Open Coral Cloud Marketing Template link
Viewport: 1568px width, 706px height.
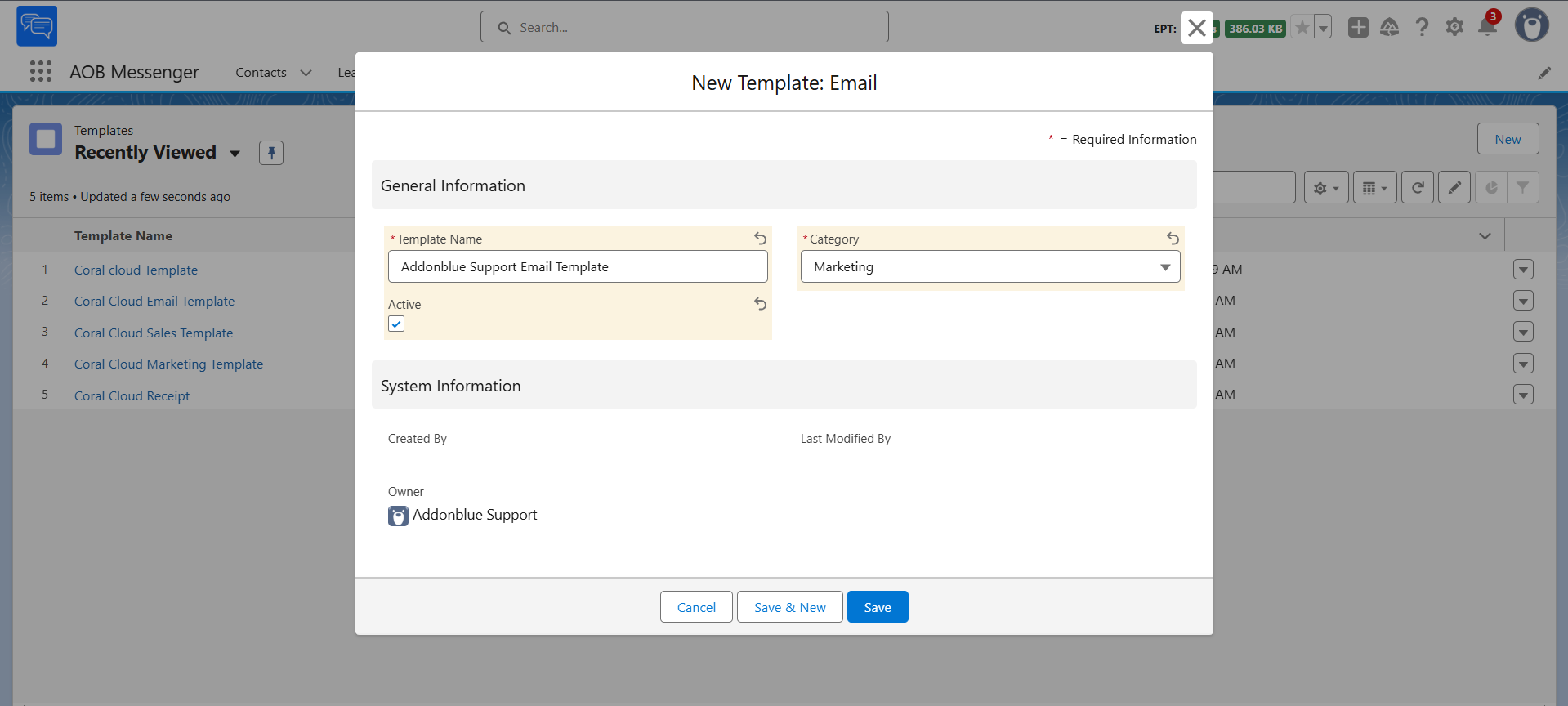[x=168, y=364]
